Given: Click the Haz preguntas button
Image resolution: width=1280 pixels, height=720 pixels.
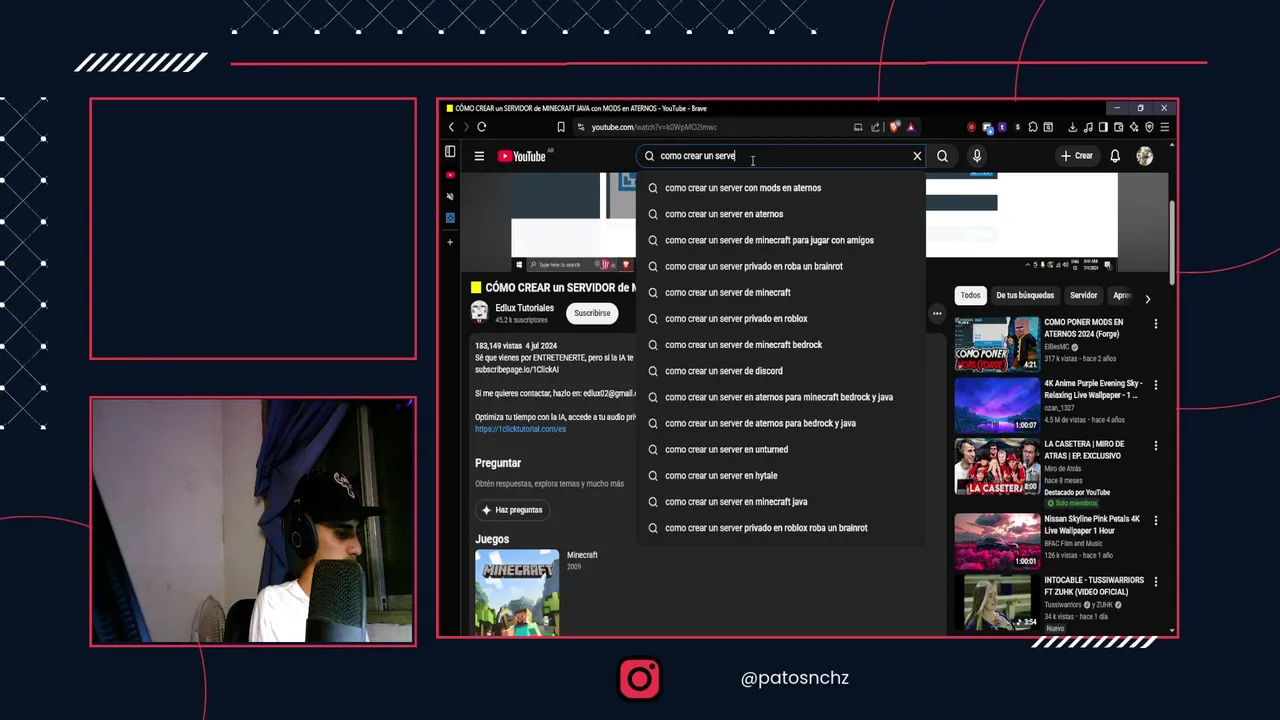Looking at the screenshot, I should pyautogui.click(x=512, y=510).
